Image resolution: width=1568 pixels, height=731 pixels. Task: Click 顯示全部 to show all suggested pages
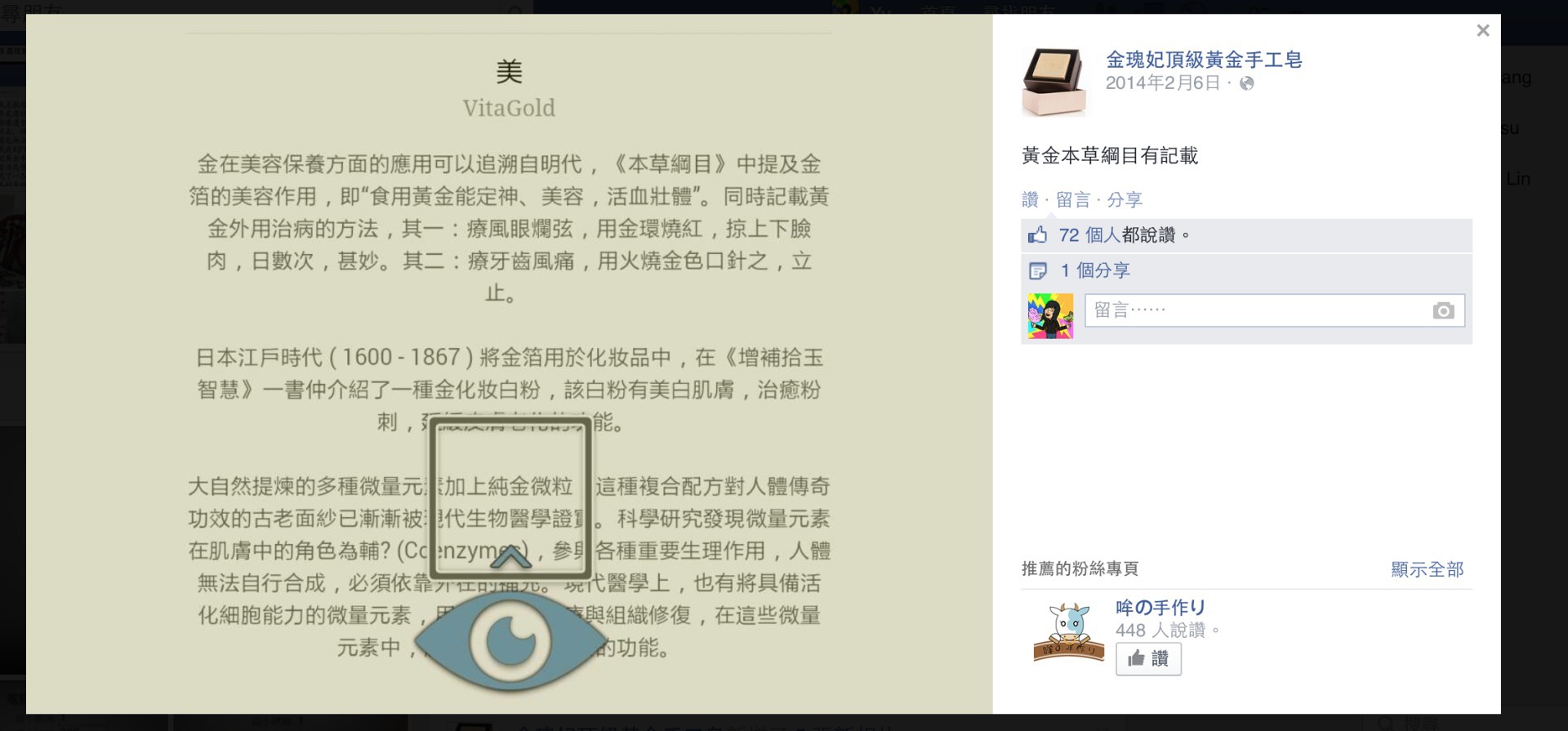tap(1427, 569)
